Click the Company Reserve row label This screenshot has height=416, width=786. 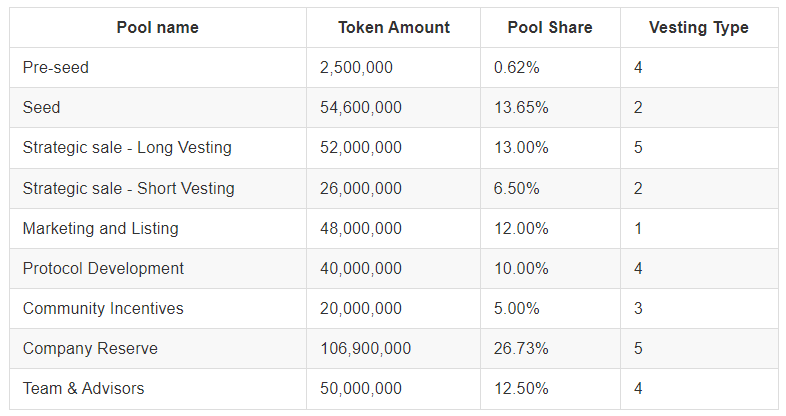pyautogui.click(x=90, y=348)
